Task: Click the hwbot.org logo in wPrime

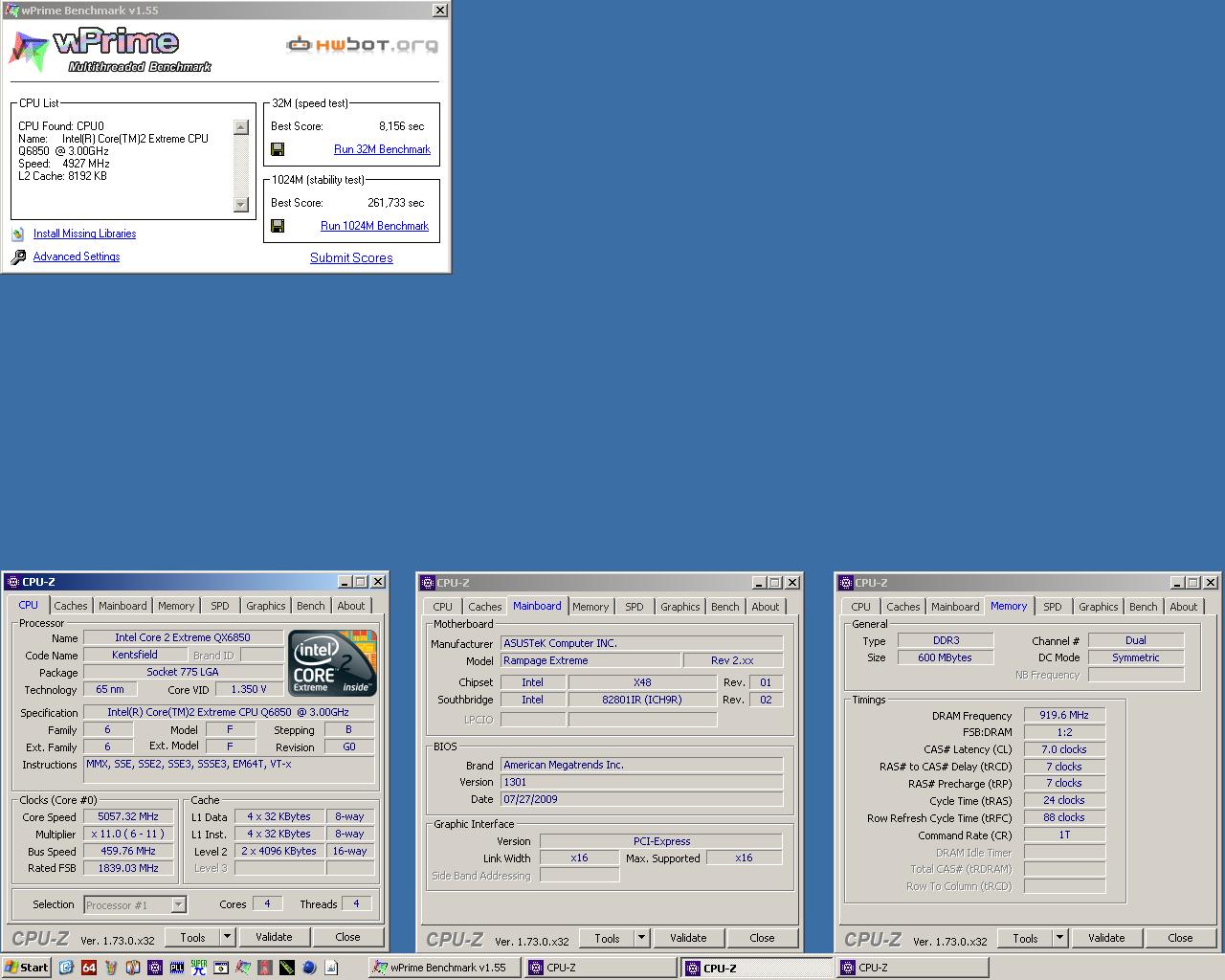Action: point(363,44)
